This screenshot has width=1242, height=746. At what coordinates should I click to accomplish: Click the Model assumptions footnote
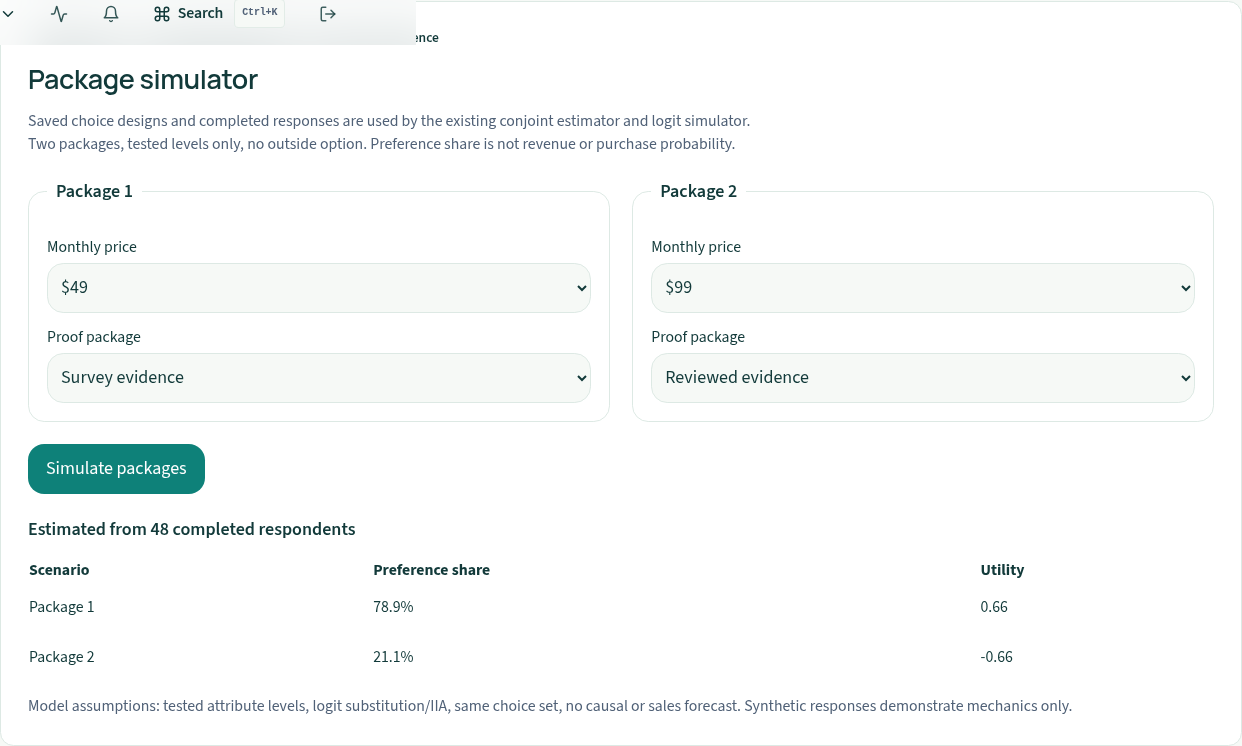coord(550,706)
